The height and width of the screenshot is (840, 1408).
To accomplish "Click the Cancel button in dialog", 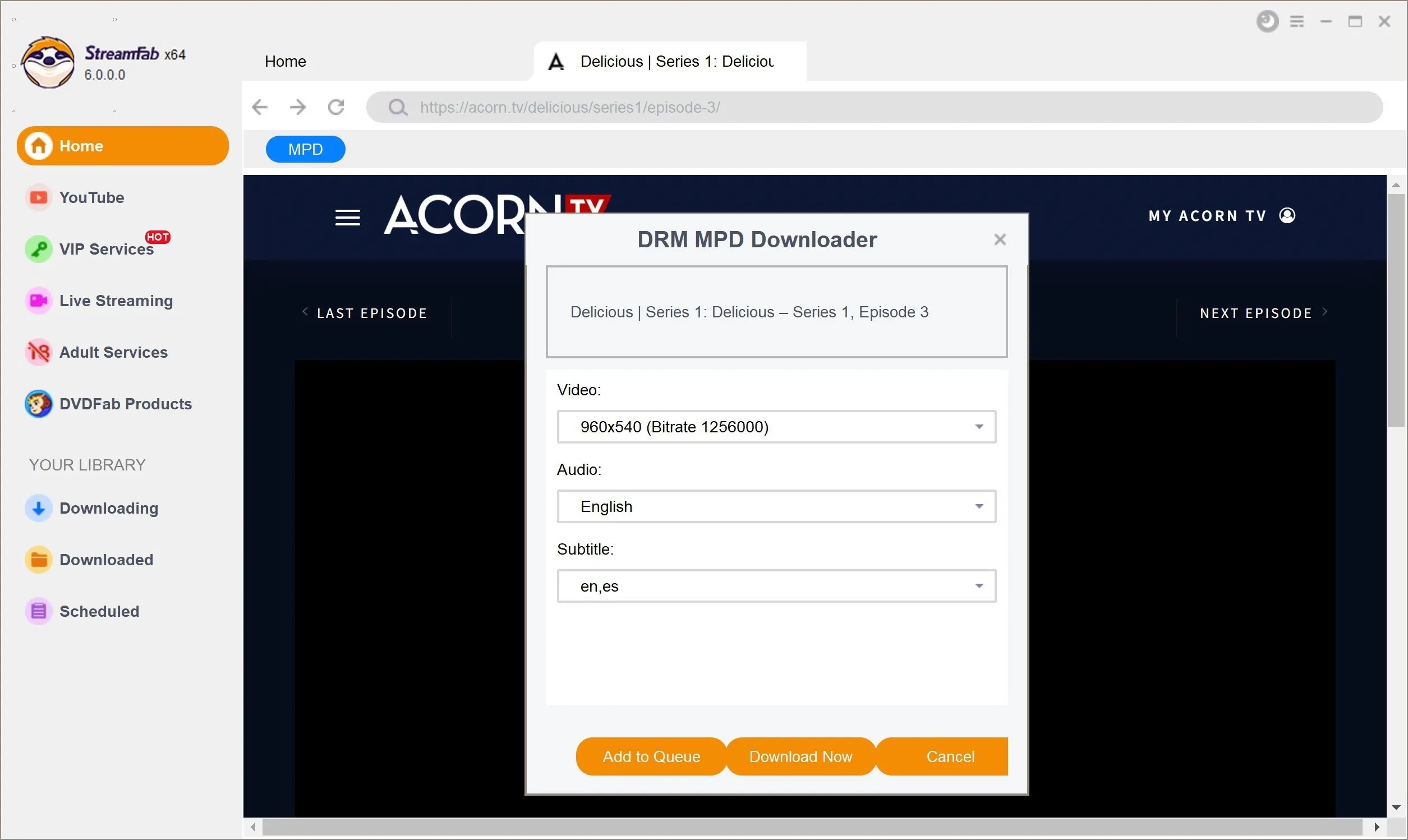I will click(x=950, y=756).
